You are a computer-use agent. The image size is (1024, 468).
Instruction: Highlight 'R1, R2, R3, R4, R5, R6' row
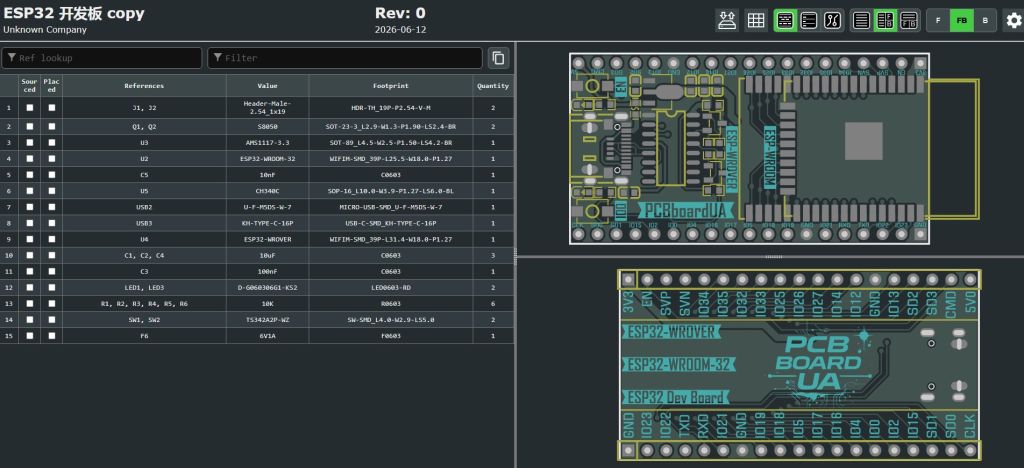pyautogui.click(x=257, y=304)
